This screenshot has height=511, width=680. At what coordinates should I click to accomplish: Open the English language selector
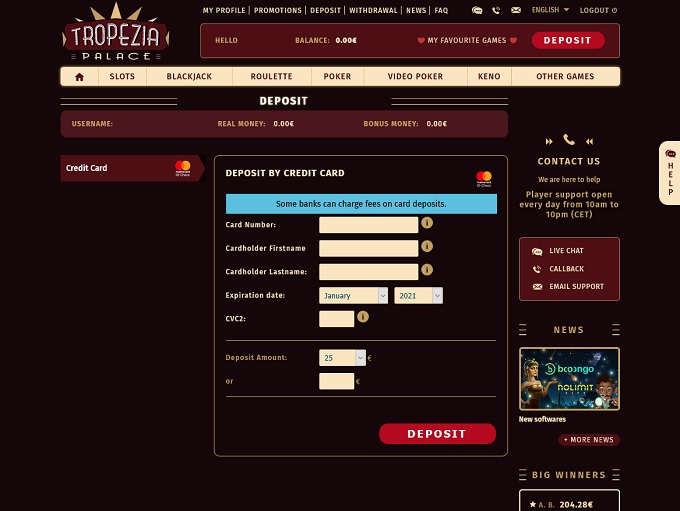(x=550, y=10)
